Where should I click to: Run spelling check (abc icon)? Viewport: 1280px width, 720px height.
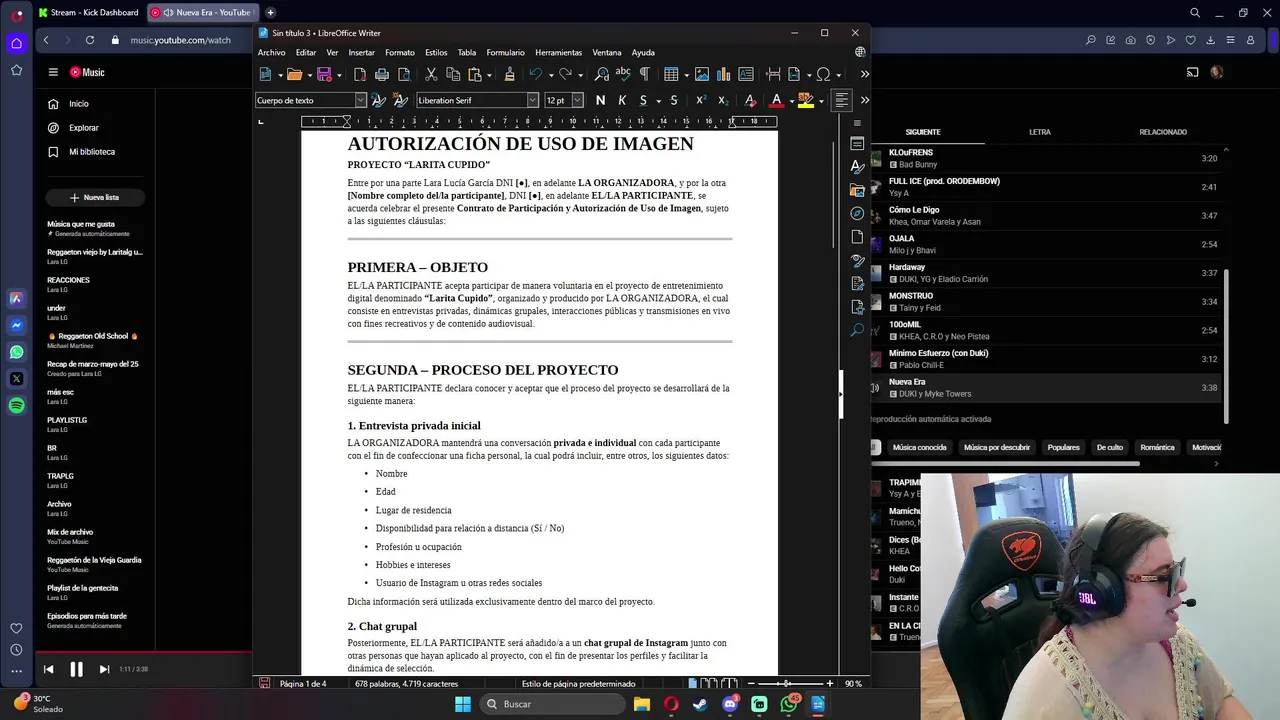(x=623, y=74)
